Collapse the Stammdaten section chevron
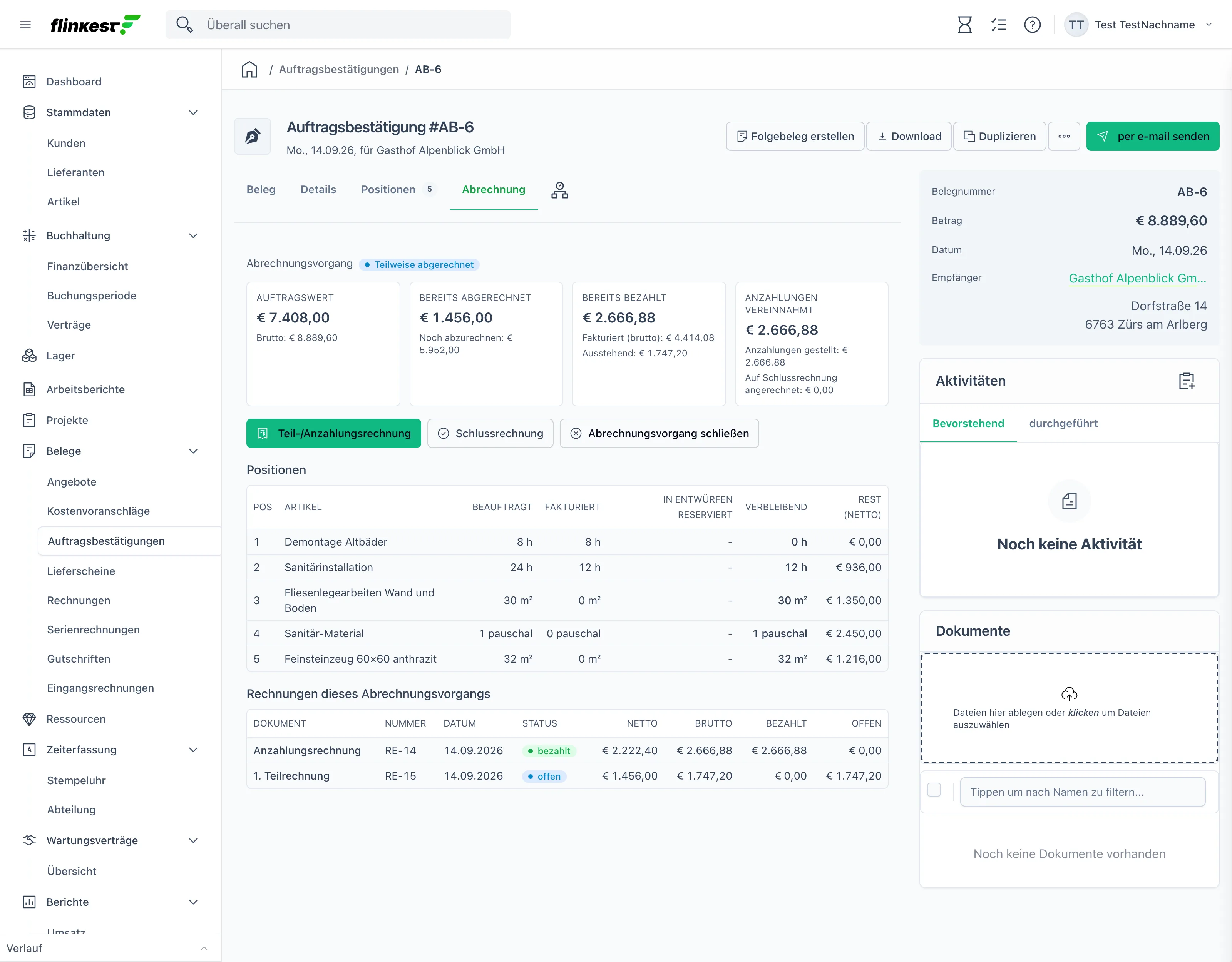Image resolution: width=1232 pixels, height=962 pixels. [x=194, y=112]
